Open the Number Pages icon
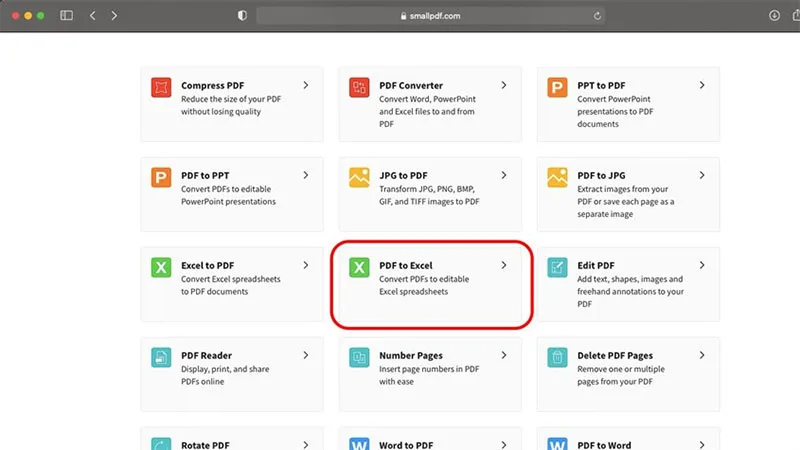Screen dimensions: 800x450 click(359, 357)
